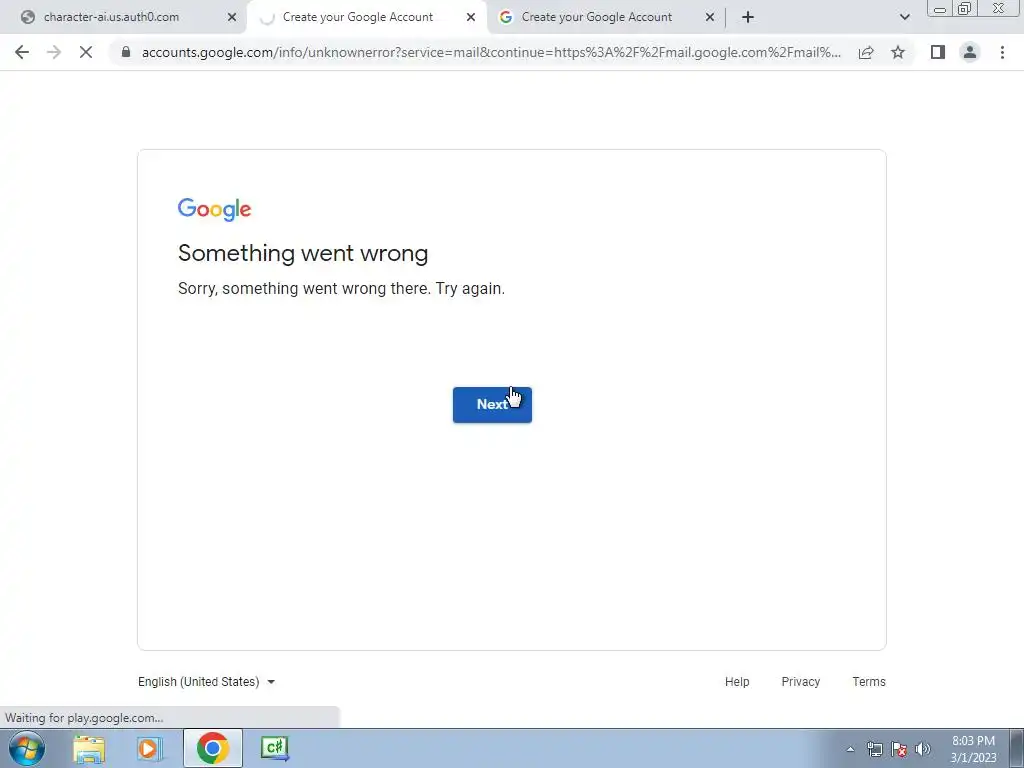The height and width of the screenshot is (768, 1024).
Task: Click the Waiting for play.google.com status text
Action: click(84, 718)
